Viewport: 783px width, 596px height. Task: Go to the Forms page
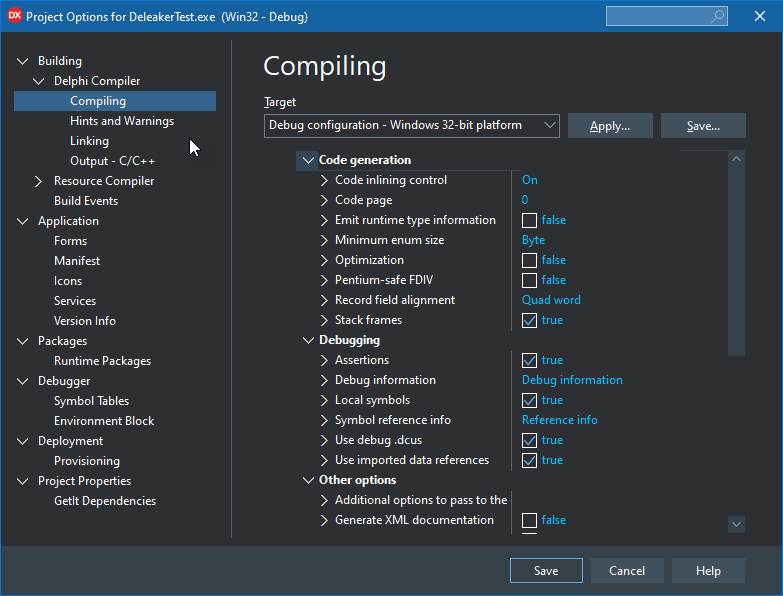point(70,241)
